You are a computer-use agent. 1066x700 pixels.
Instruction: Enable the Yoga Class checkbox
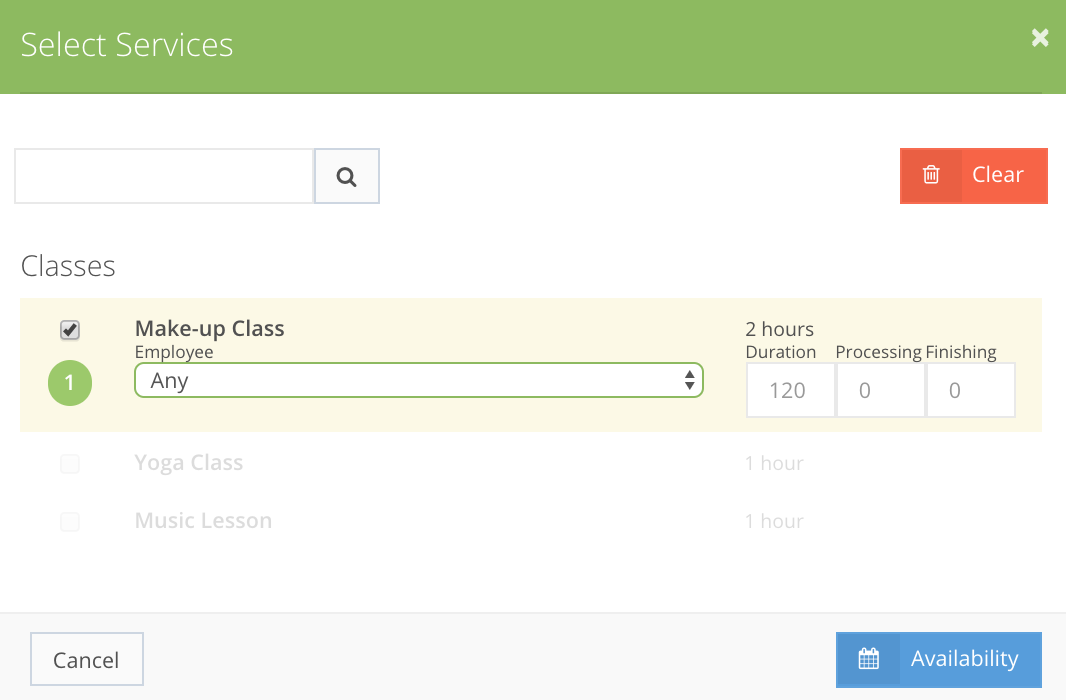(x=70, y=463)
